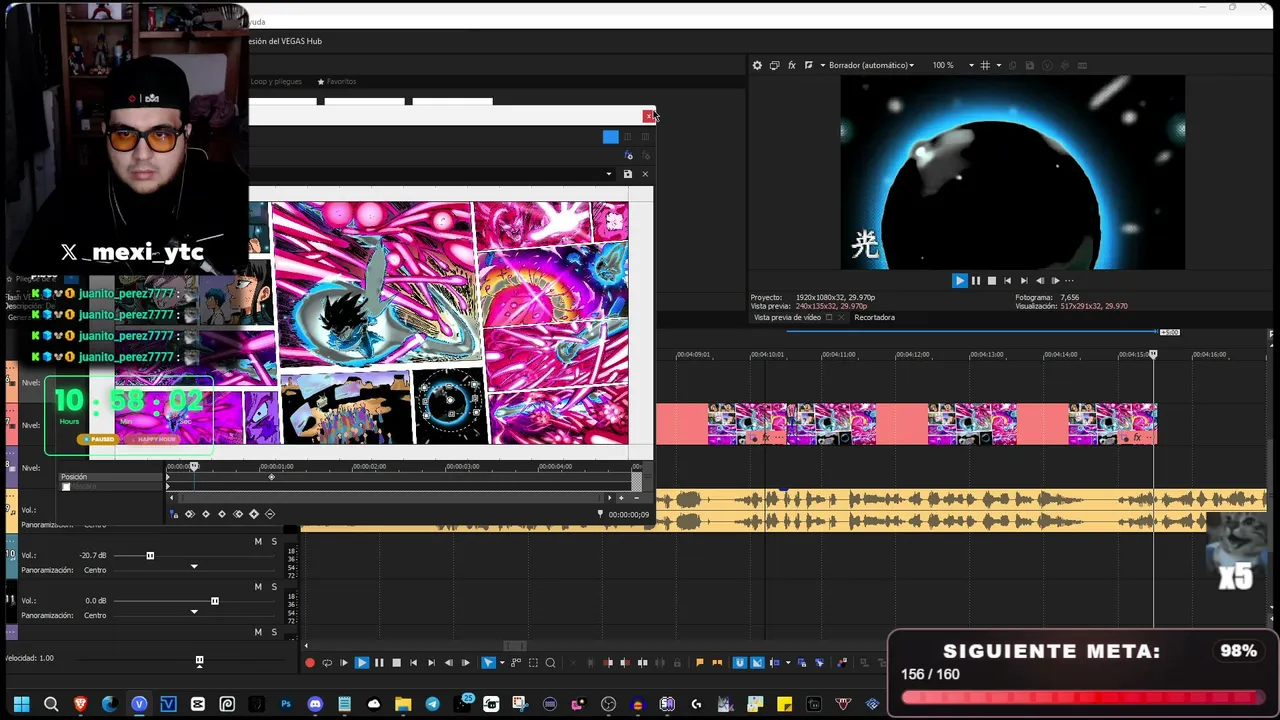Select the Envelope edit tool

[516, 663]
